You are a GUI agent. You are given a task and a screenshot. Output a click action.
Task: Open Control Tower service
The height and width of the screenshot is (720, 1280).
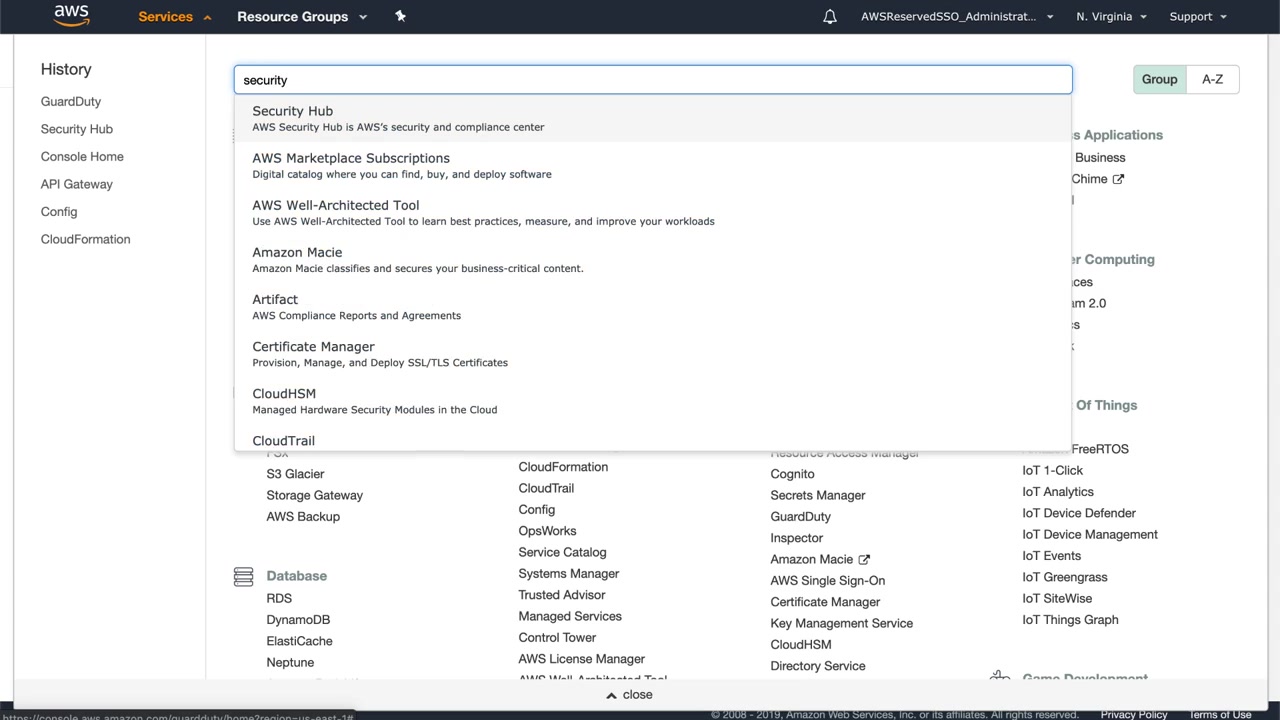click(557, 638)
